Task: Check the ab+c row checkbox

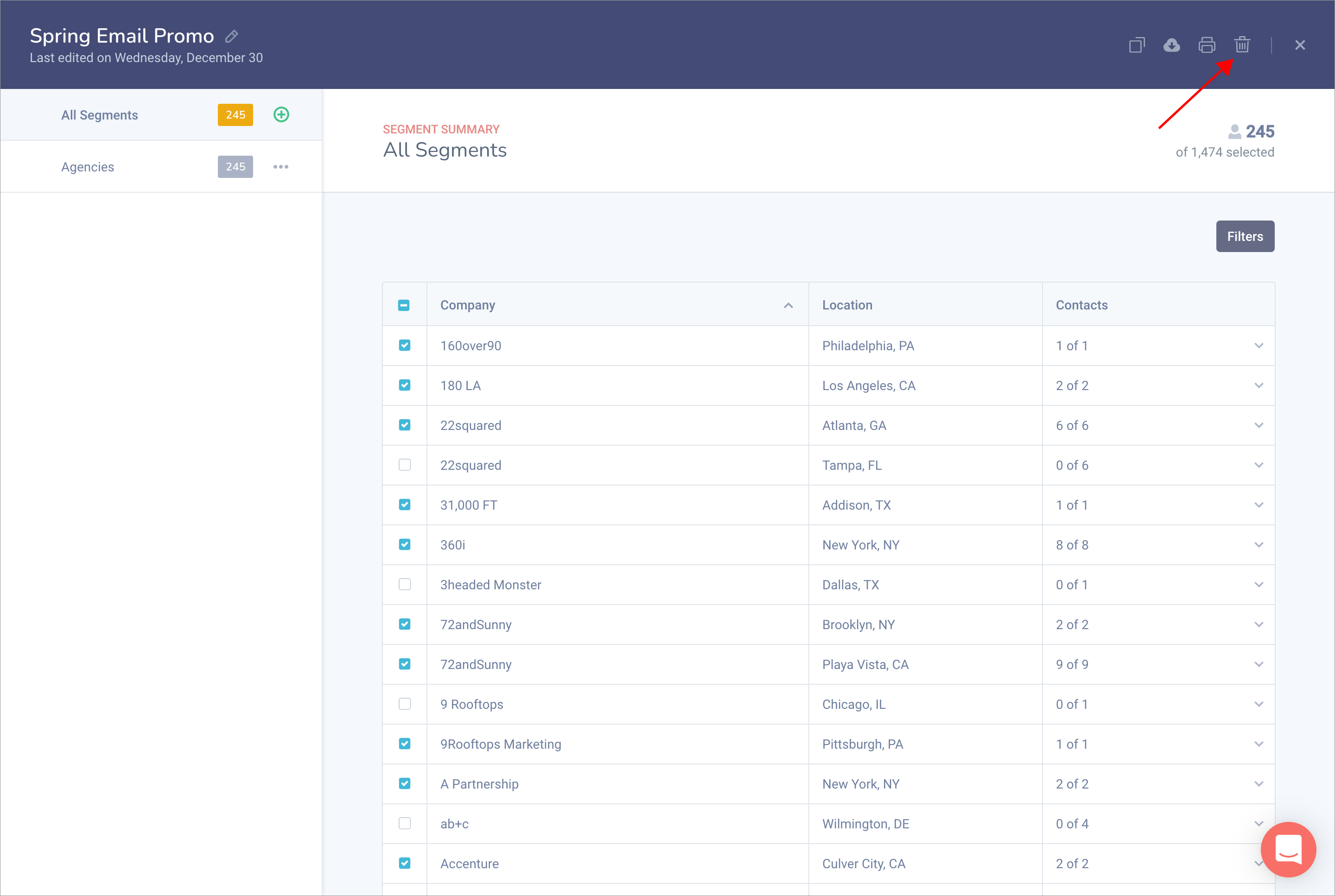Action: (x=405, y=823)
